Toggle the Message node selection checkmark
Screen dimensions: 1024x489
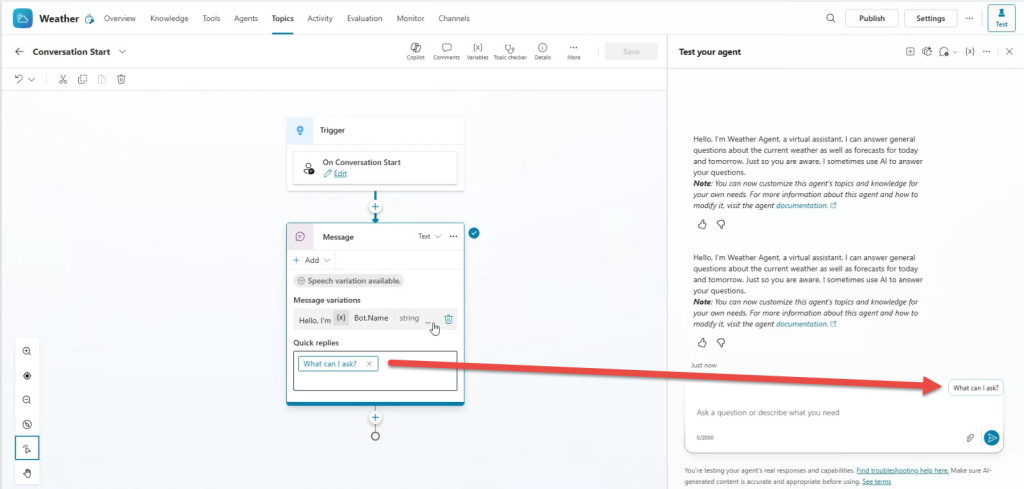pos(474,233)
